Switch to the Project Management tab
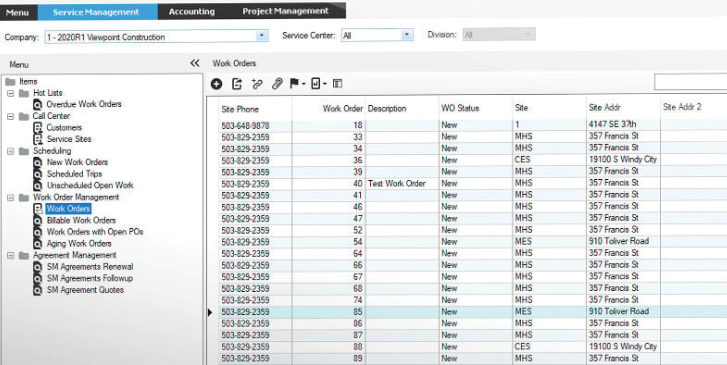Image resolution: width=727 pixels, height=365 pixels. (285, 11)
